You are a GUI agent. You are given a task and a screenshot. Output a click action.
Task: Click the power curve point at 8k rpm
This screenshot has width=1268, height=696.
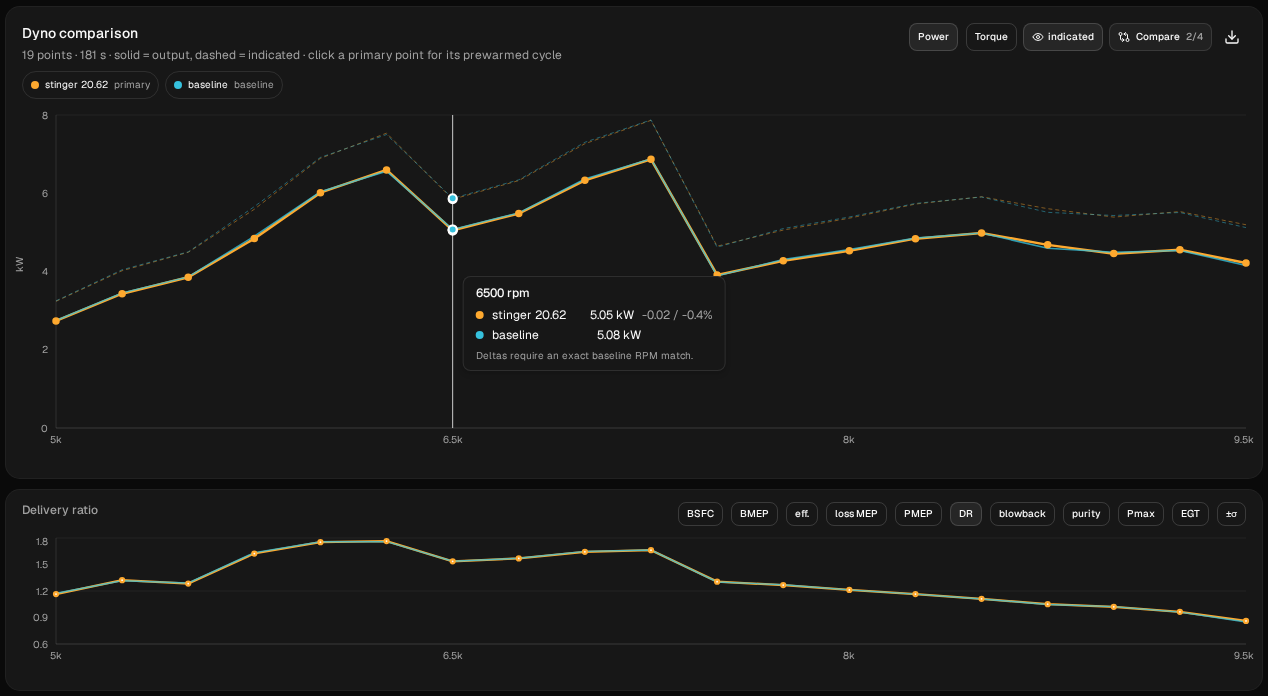pos(849,250)
